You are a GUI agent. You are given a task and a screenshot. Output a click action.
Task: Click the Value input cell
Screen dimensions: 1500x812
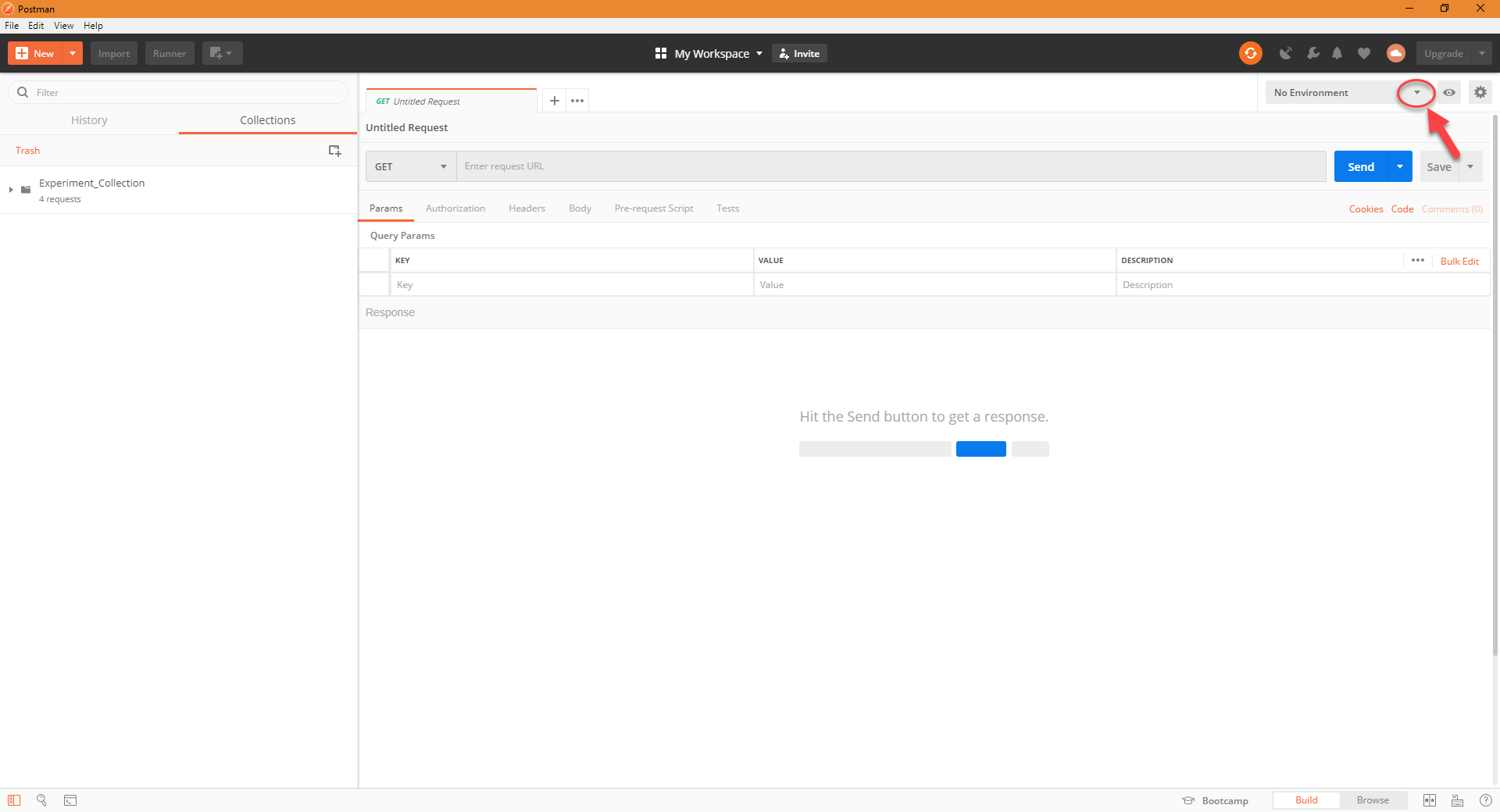[x=934, y=284]
